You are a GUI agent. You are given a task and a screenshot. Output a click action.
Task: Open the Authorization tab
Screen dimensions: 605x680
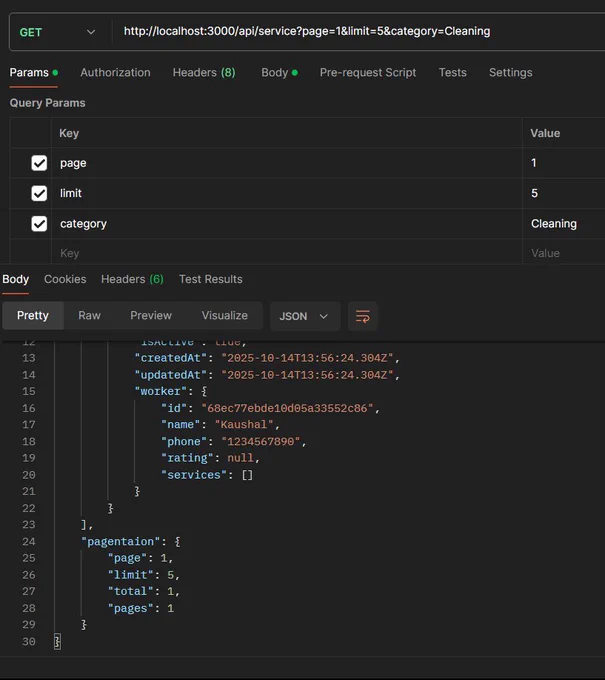tap(115, 72)
